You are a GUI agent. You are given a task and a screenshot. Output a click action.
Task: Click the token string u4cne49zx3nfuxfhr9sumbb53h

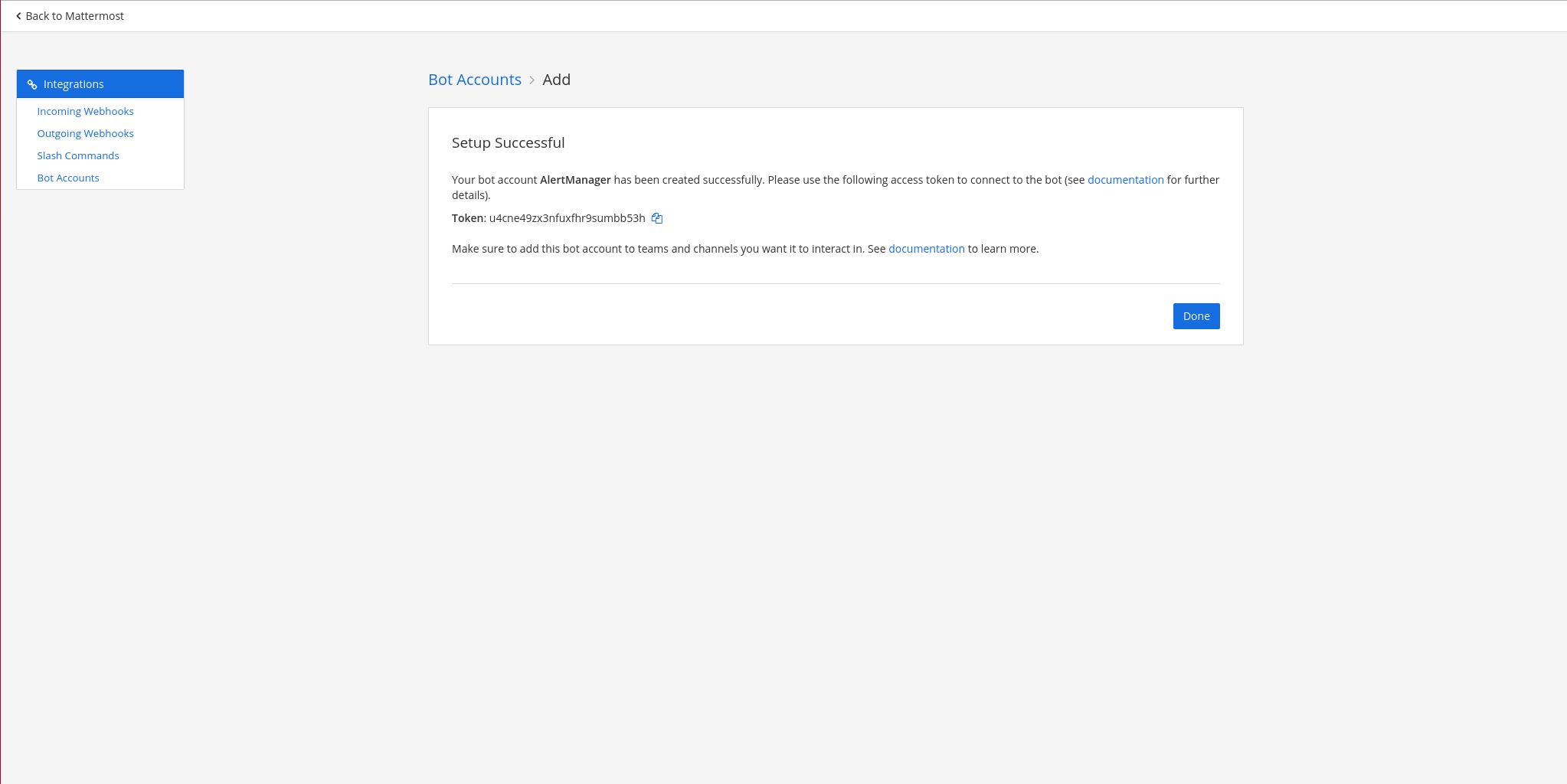(x=567, y=218)
